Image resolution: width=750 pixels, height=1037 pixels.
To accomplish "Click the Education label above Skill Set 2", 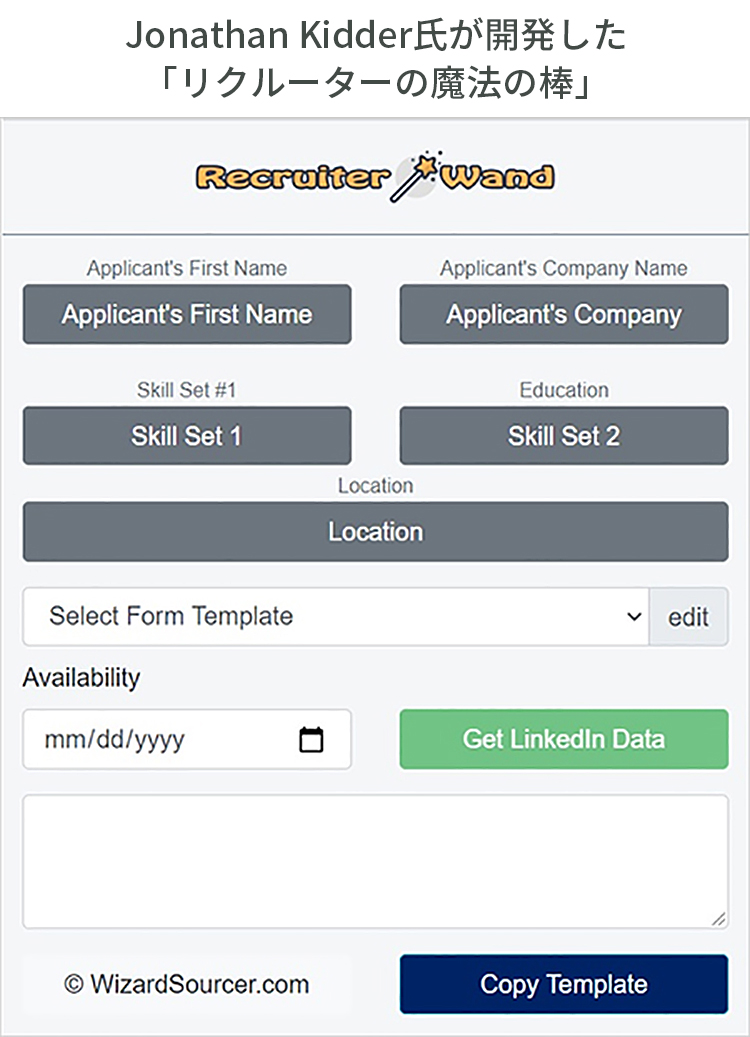I will [564, 390].
